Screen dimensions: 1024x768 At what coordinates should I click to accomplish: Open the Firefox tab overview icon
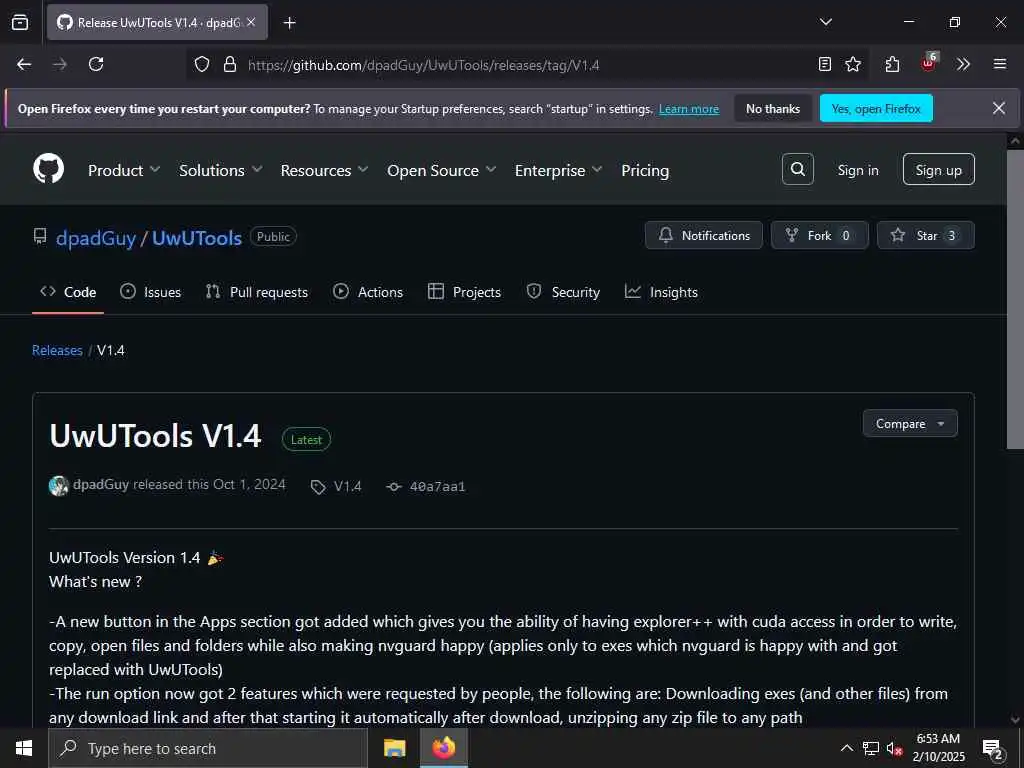tap(20, 22)
